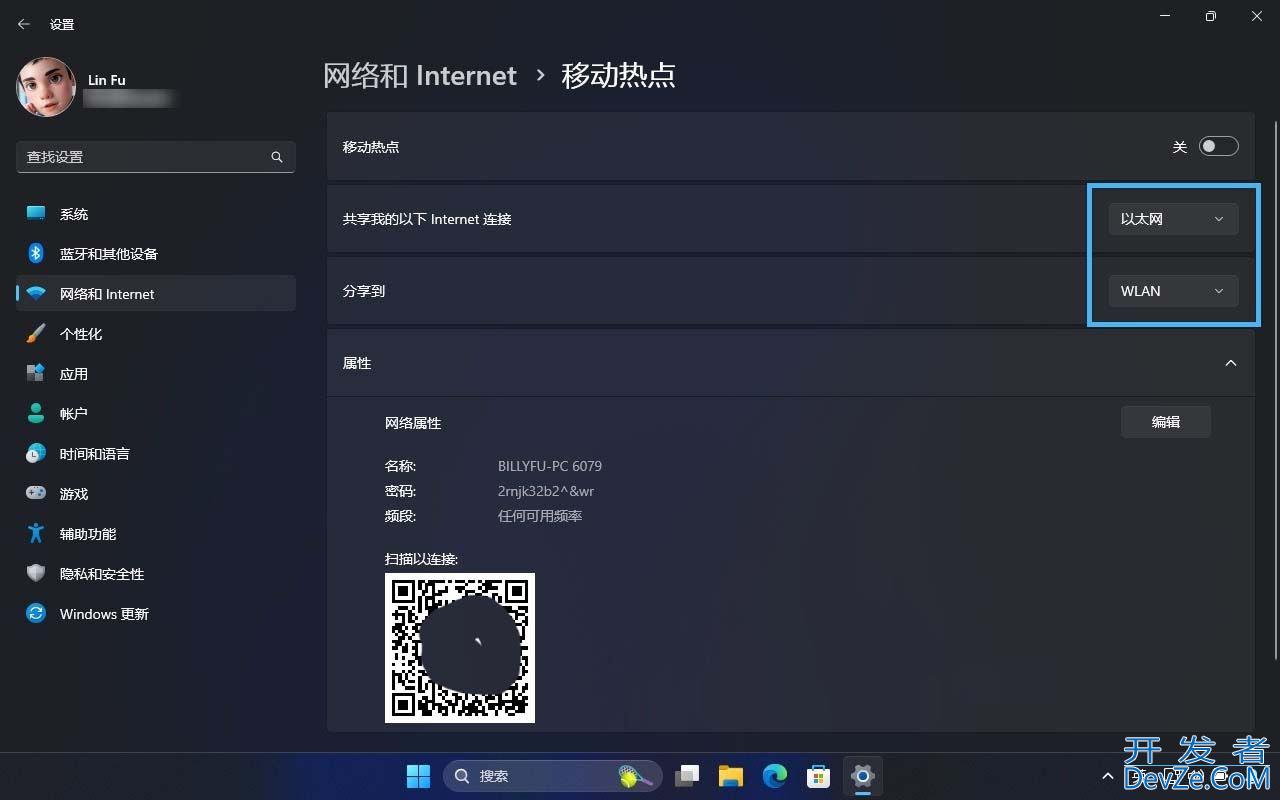Screen dimensions: 1280x800
Task: Click the 编辑 button
Action: 1166,422
